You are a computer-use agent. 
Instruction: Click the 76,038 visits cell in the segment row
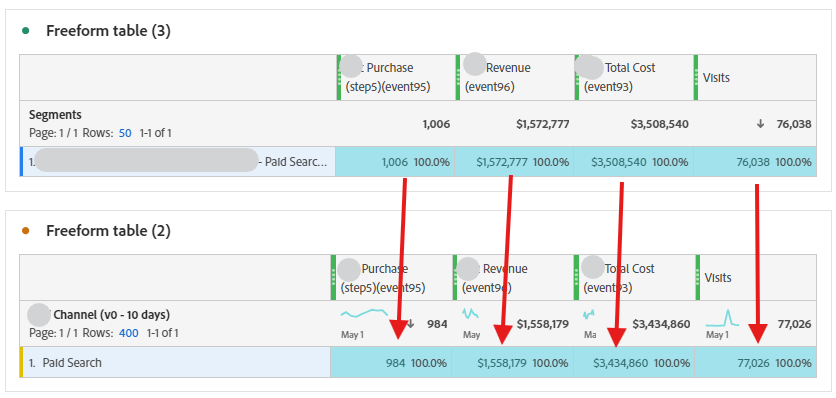click(755, 162)
